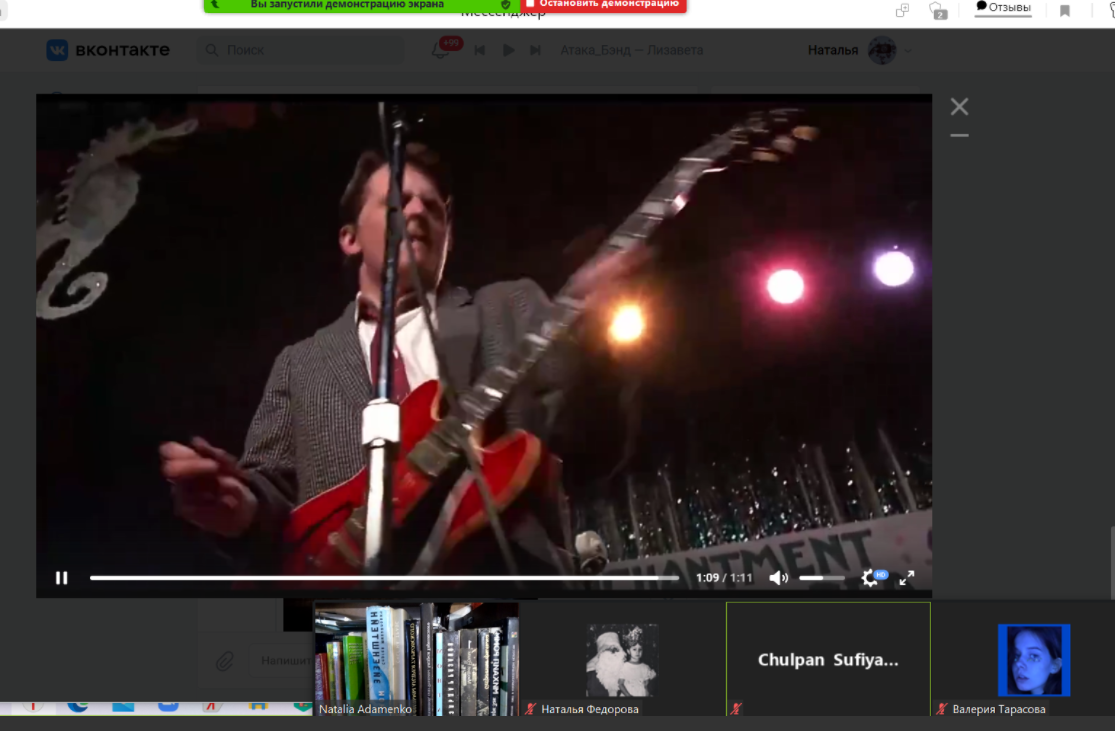
Task: Play the header audio track
Action: pyautogui.click(x=508, y=50)
